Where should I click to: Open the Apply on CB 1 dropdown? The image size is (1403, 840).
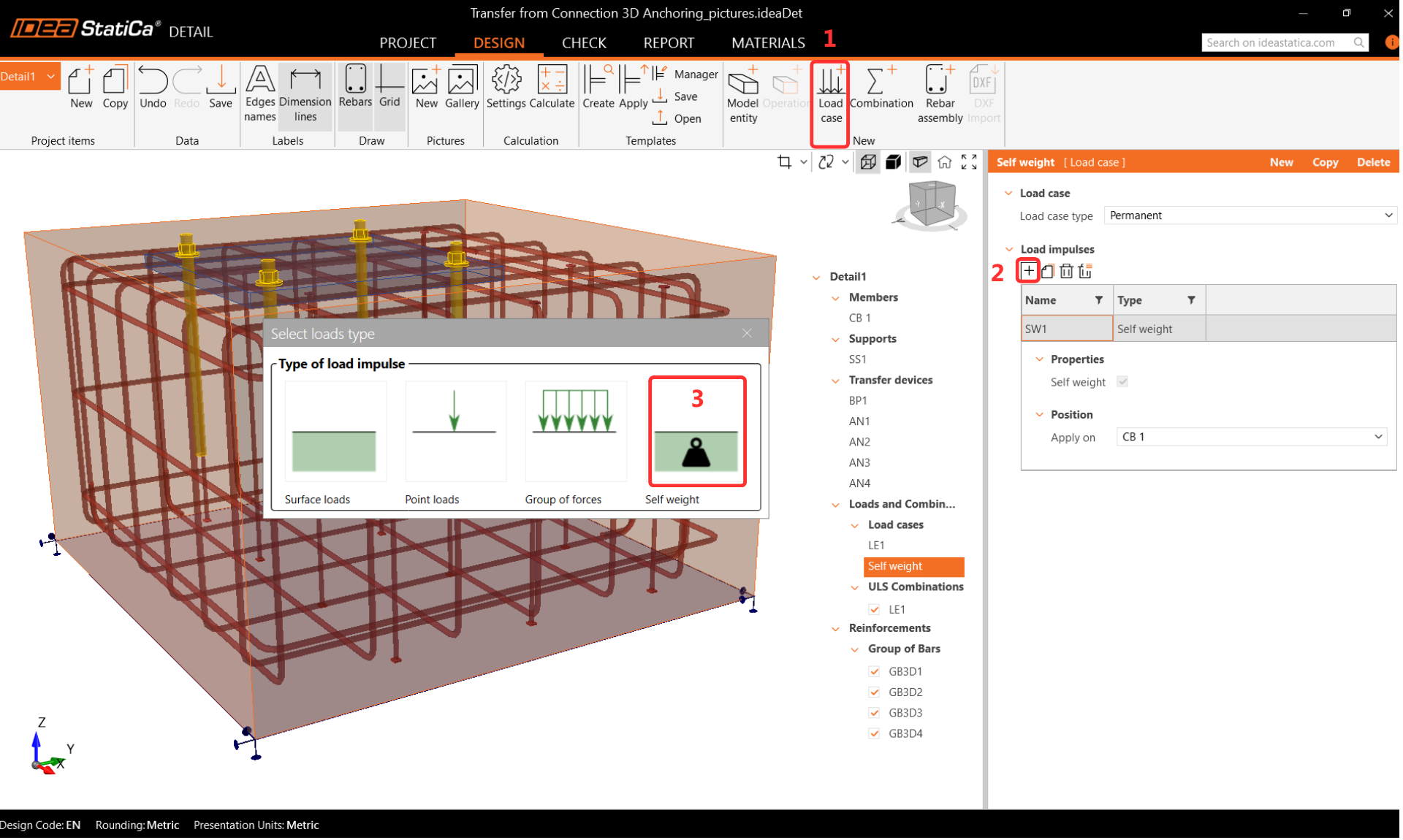[x=1251, y=437]
